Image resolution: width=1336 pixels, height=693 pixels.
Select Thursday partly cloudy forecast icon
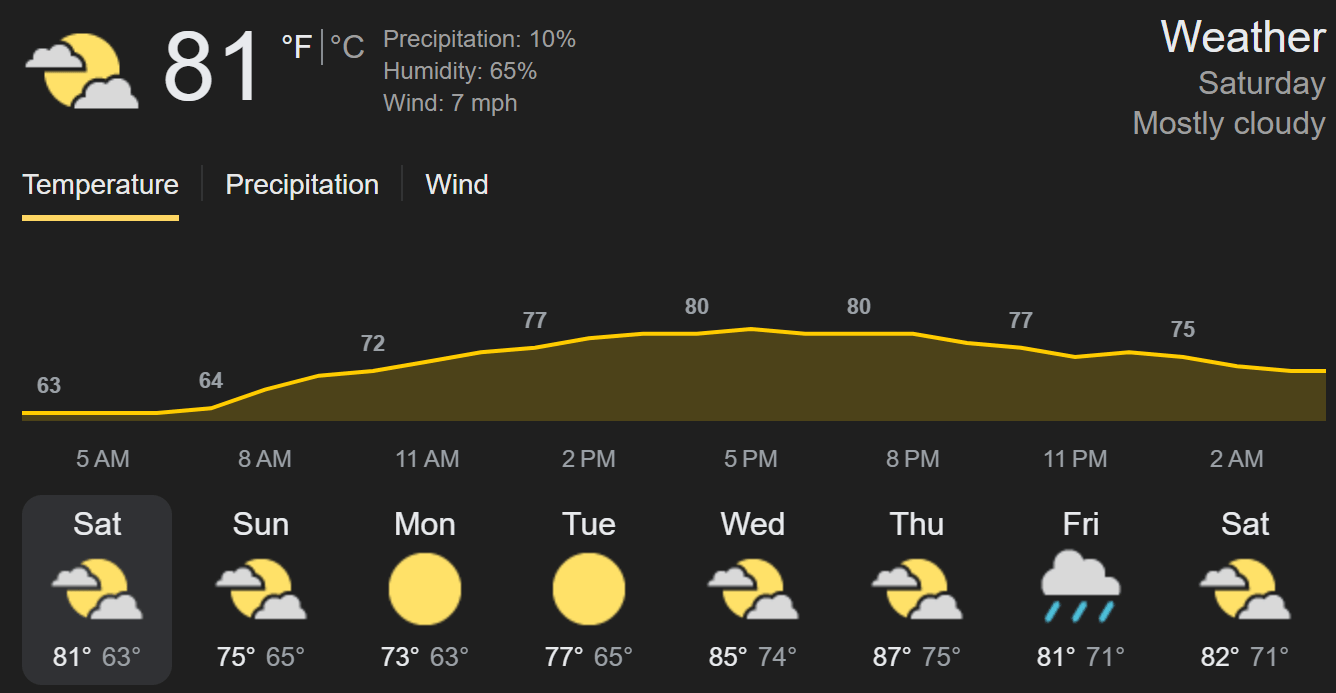click(x=917, y=589)
